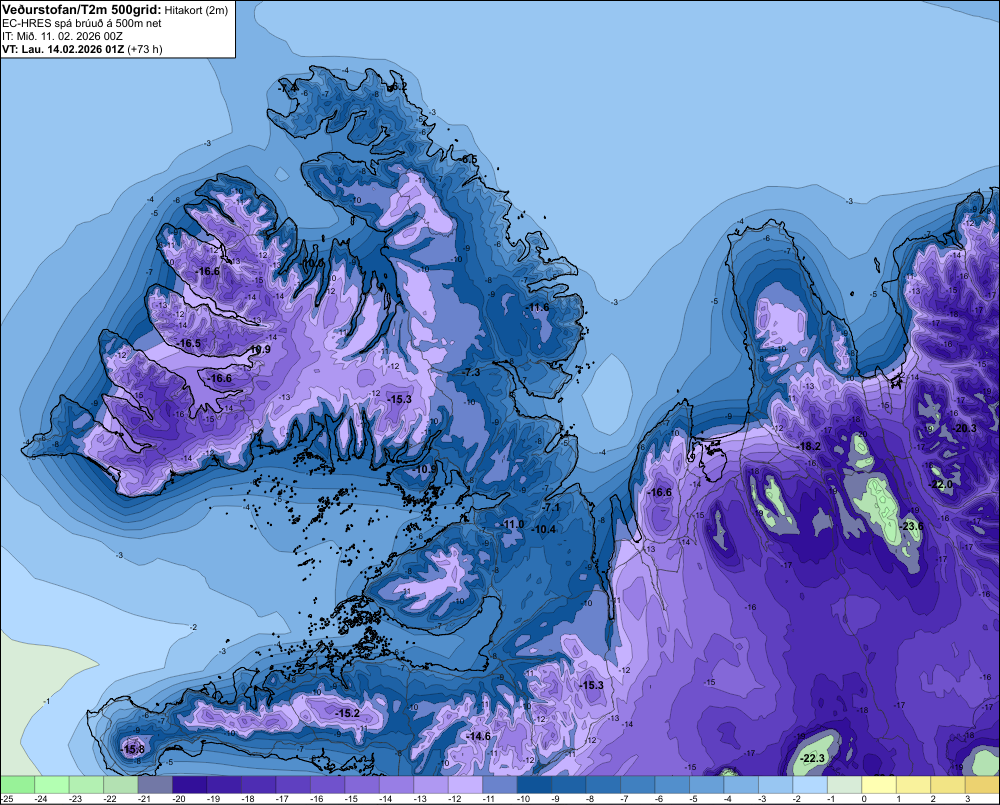Click the initial time 'IT: Mið. 11. 02. 2026 00Z' line
Viewport: 1000px width, 805px height.
tap(62, 36)
